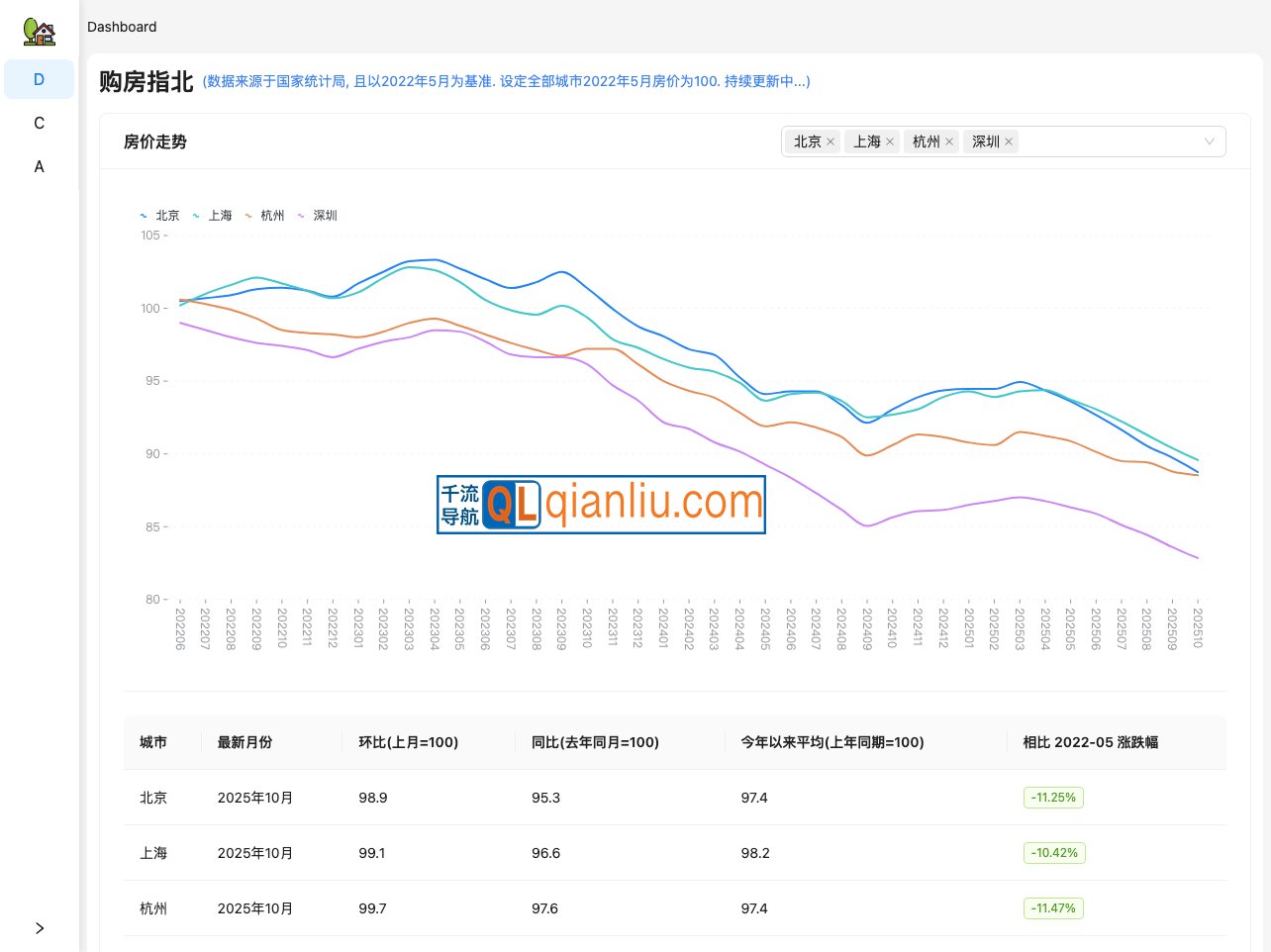This screenshot has height=952, width=1271.
Task: Remove 杭州 tag from city selector
Action: point(949,142)
